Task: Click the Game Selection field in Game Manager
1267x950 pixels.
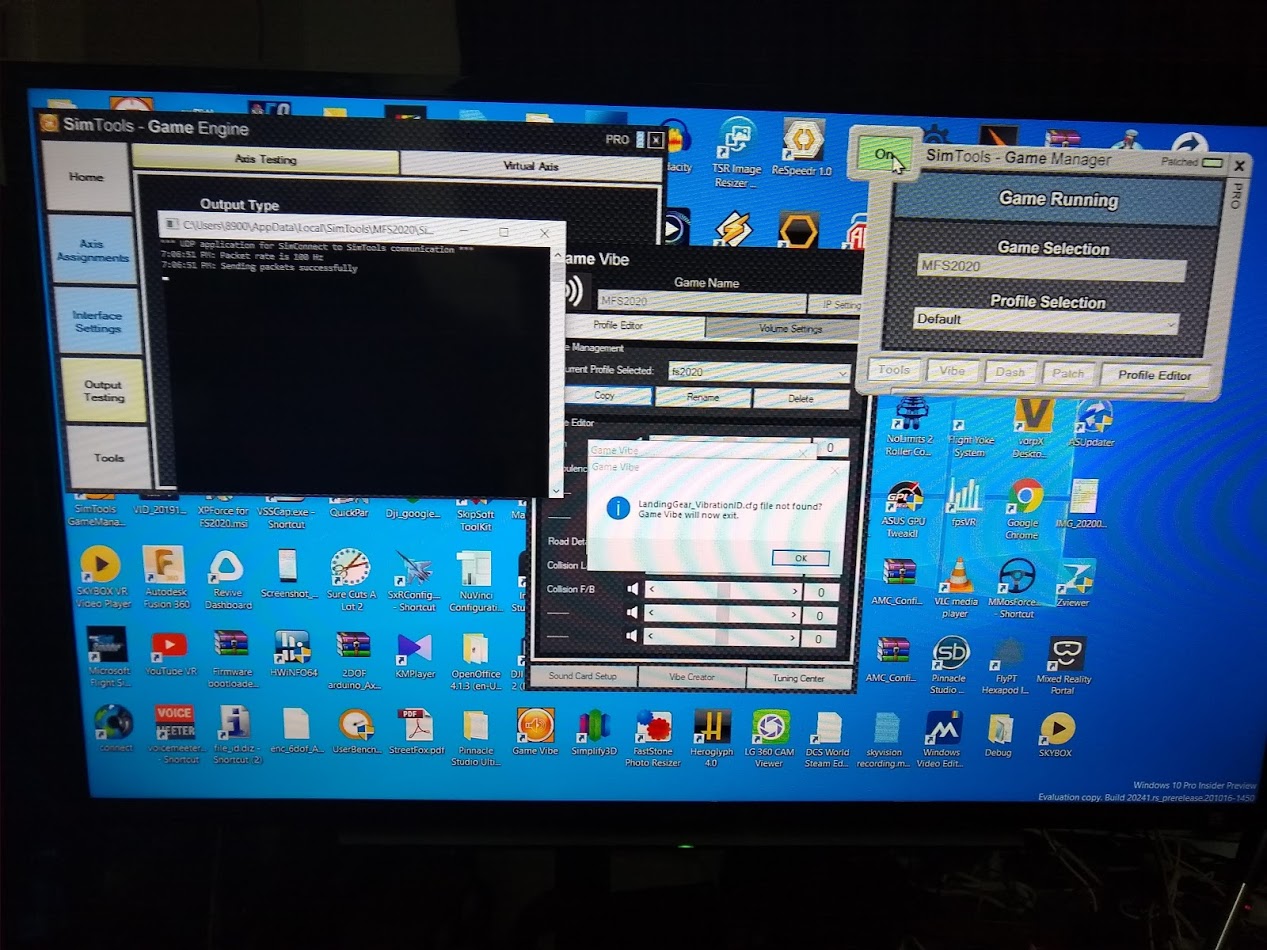Action: 1052,268
